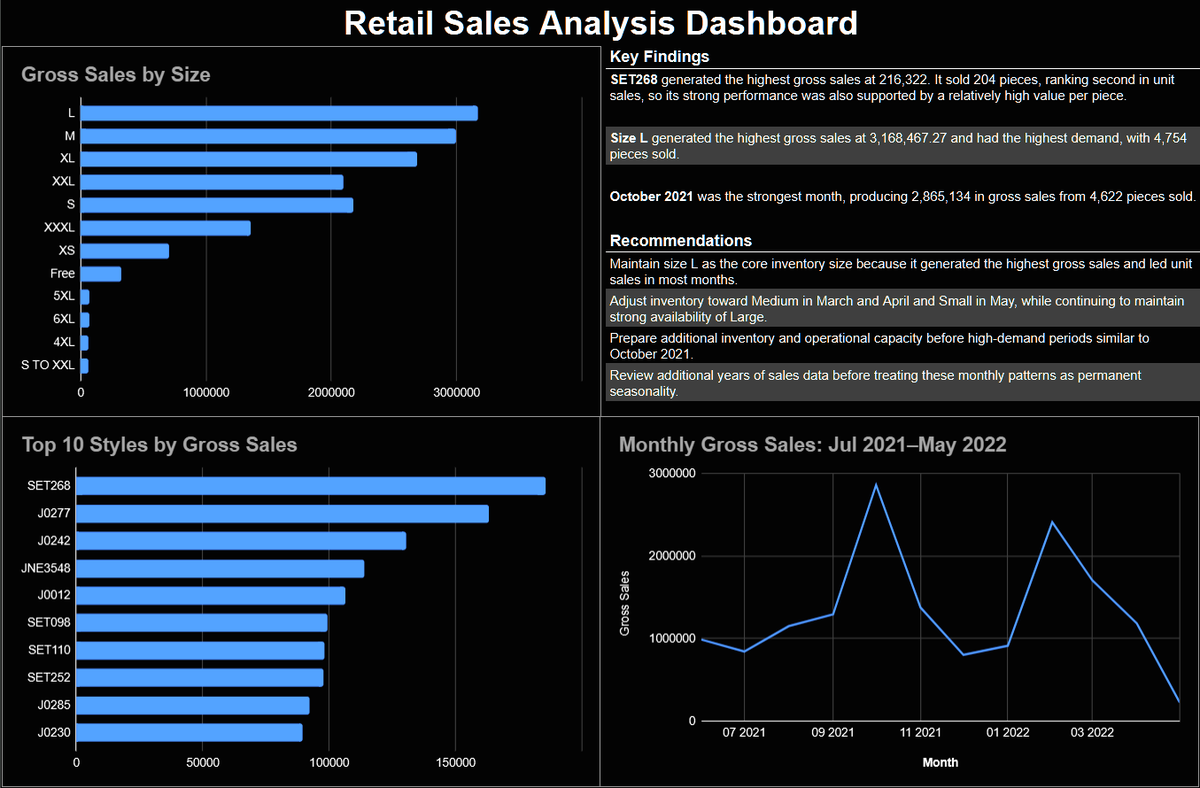The image size is (1200, 788).
Task: Click the SET252 style bar
Action: (x=200, y=678)
